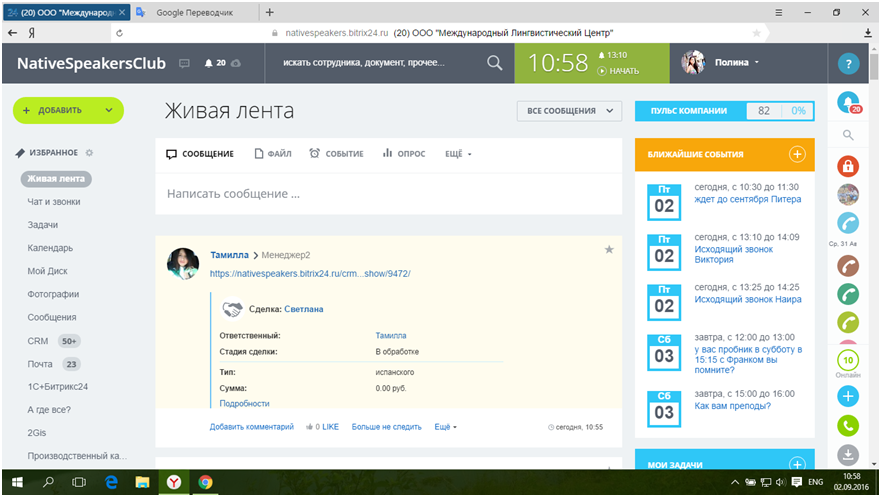Click the Пульс компании indicator bar
This screenshot has width=881, height=497.
724,111
